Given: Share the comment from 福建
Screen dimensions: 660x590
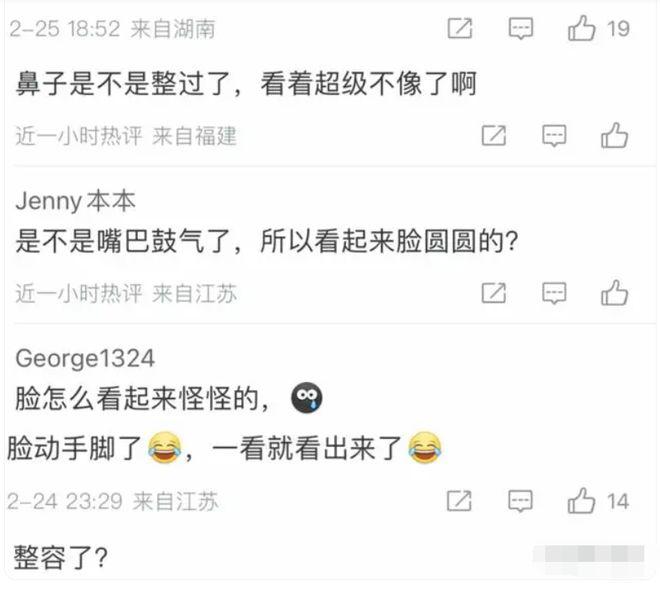Looking at the screenshot, I should point(494,136).
